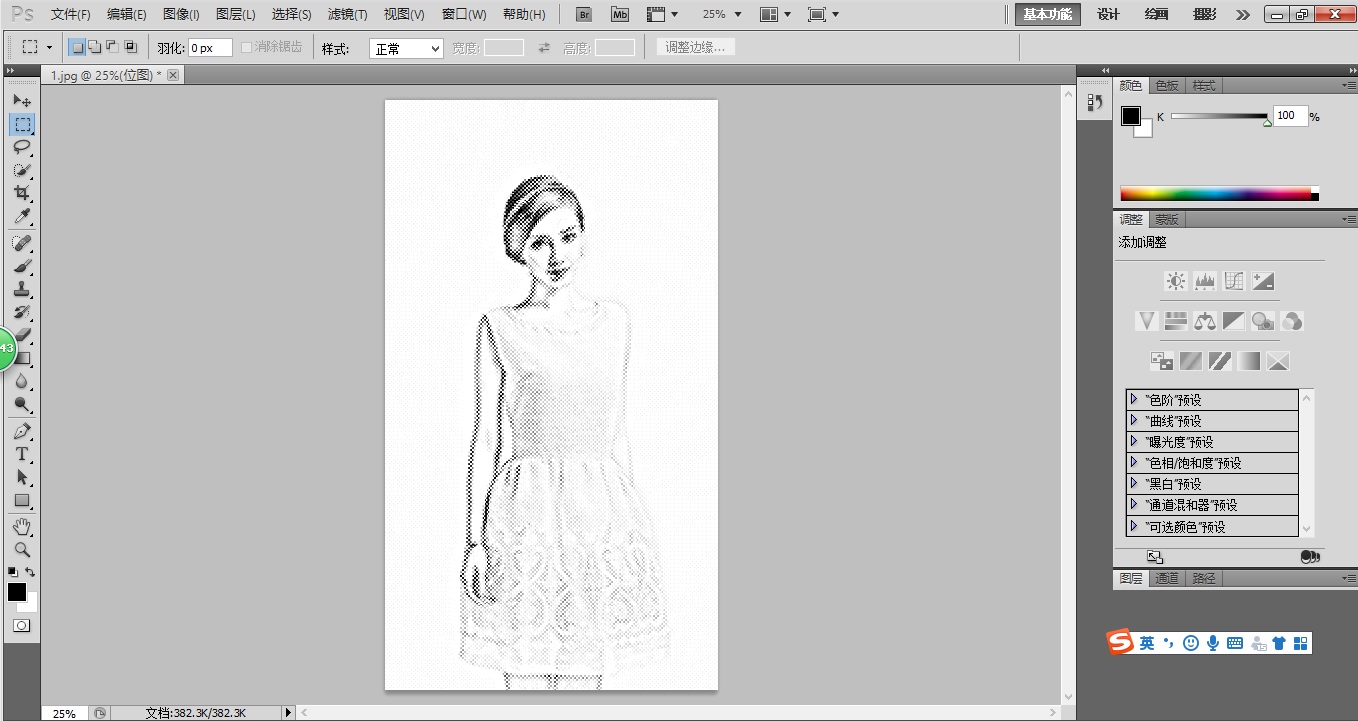Select the Hand tool
Screen dimensions: 1358x721
(22, 526)
